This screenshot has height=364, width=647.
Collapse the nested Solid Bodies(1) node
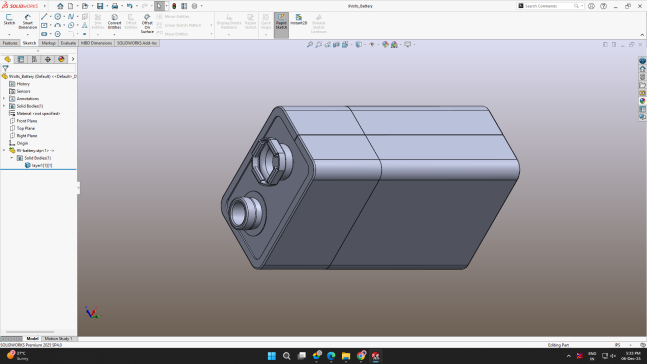click(x=12, y=158)
